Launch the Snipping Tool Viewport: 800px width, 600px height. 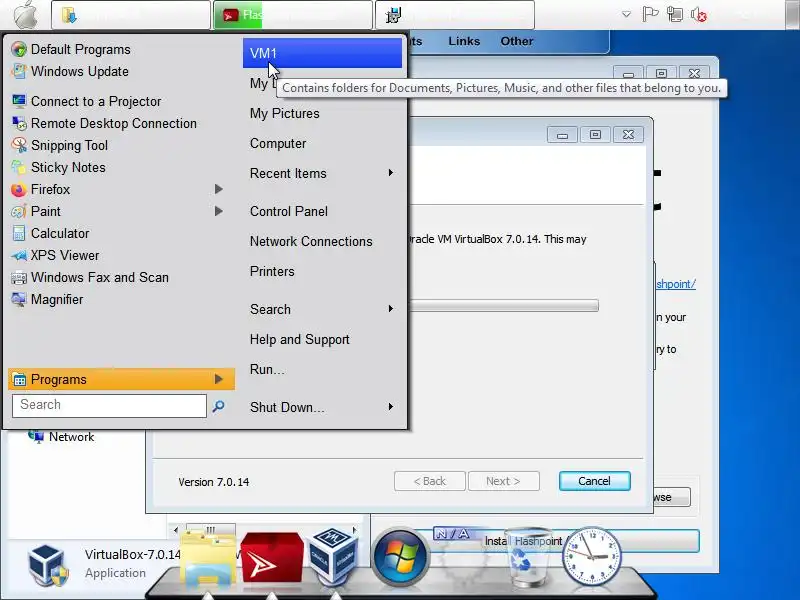coord(69,145)
